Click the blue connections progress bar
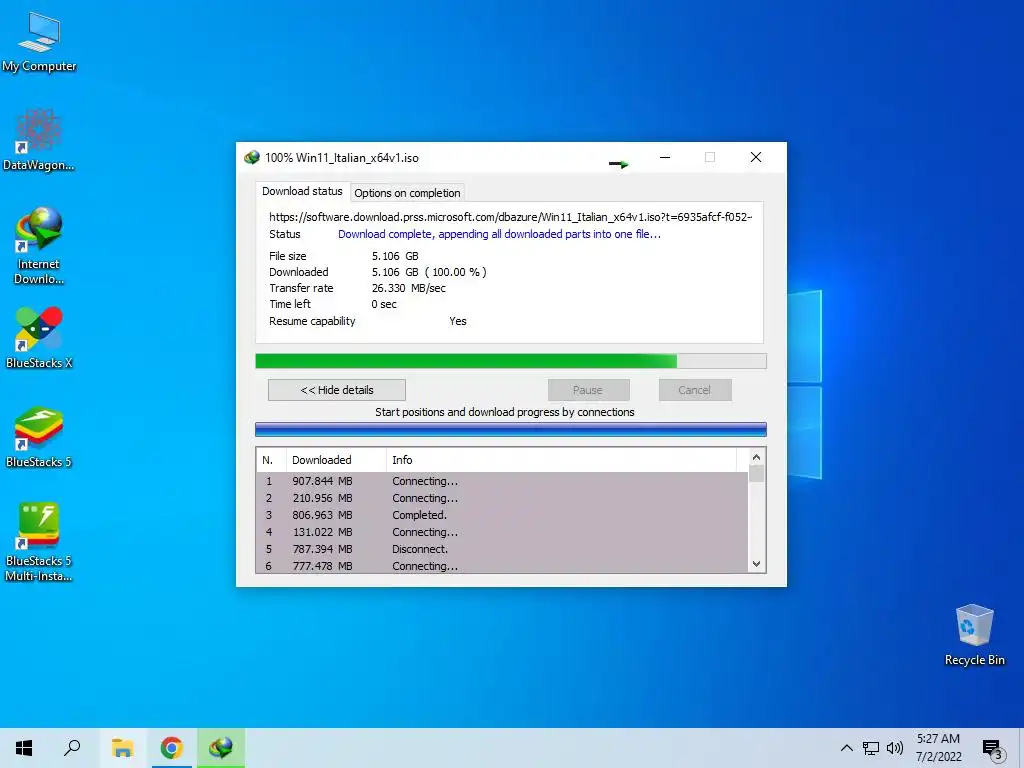 tap(511, 429)
